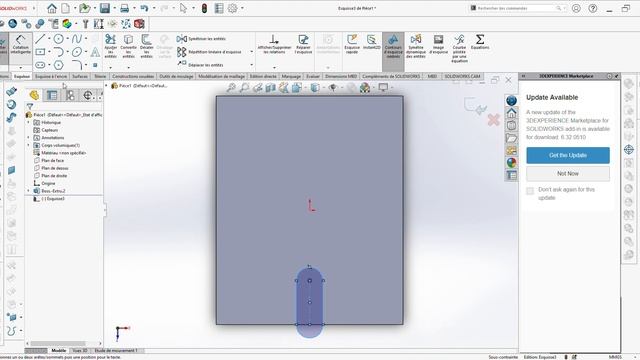Viewport: 640px width, 360px height.
Task: Click Convertir les entités tool
Action: [x=129, y=46]
